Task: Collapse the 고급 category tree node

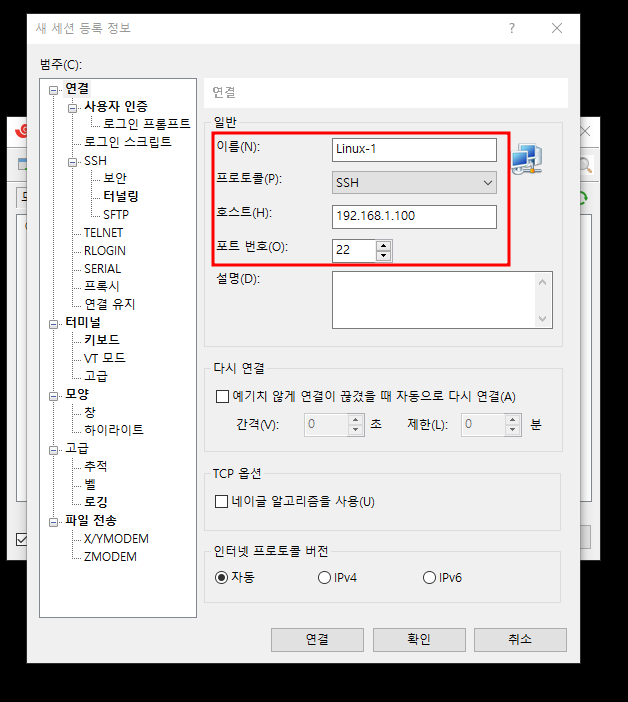Action: pos(54,450)
